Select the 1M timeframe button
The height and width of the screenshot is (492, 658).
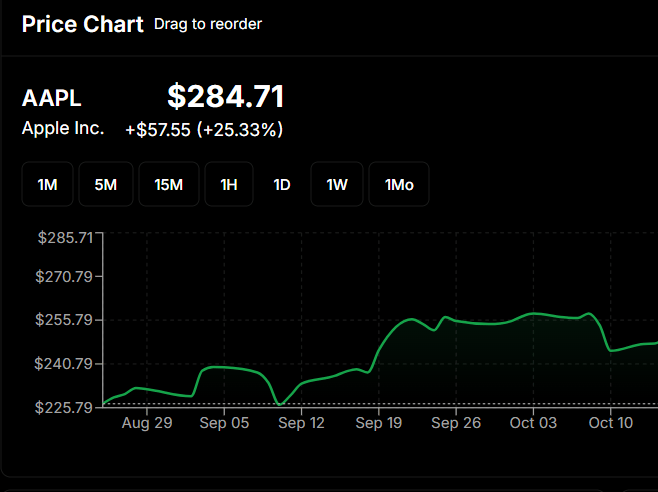pyautogui.click(x=47, y=185)
